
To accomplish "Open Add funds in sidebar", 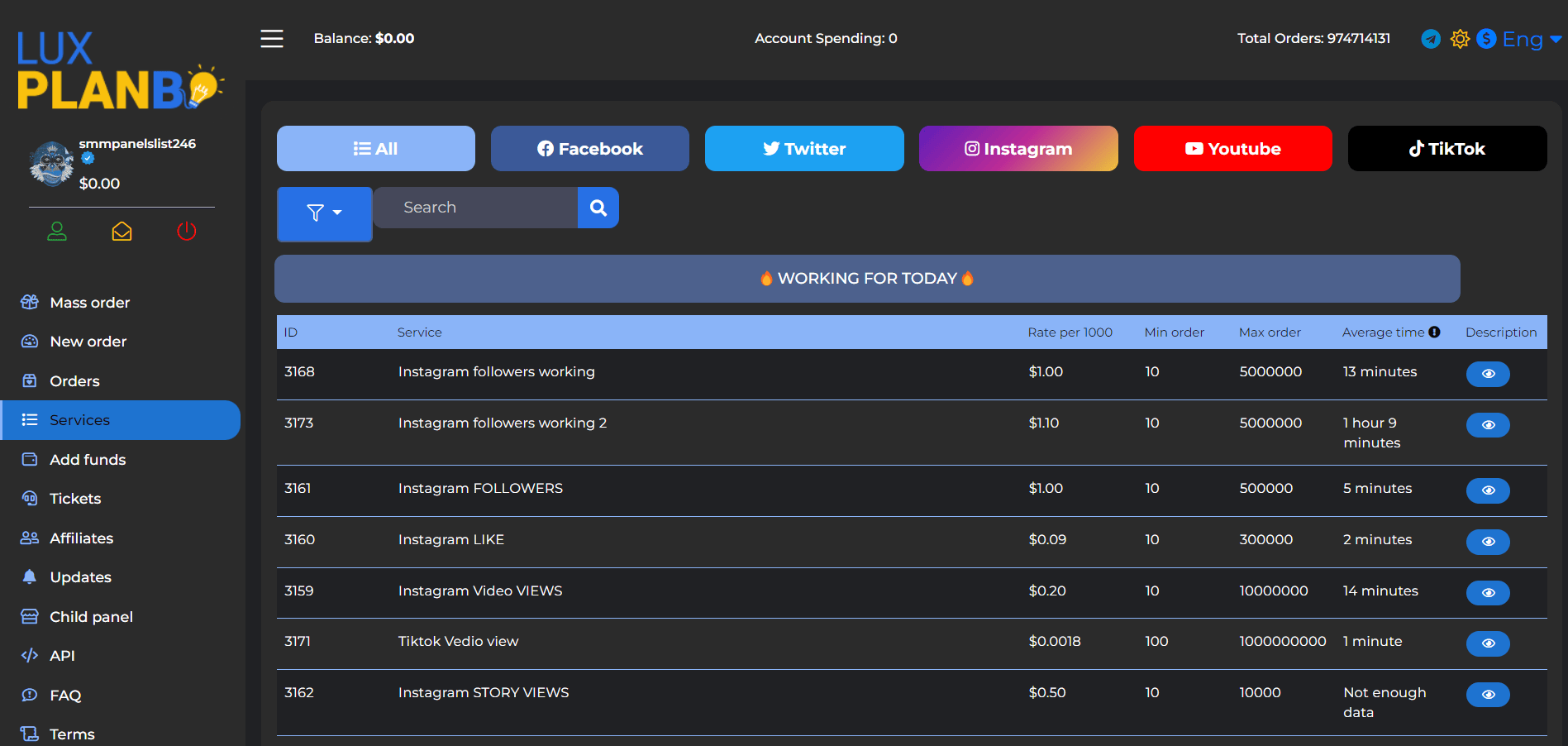I will (x=88, y=460).
